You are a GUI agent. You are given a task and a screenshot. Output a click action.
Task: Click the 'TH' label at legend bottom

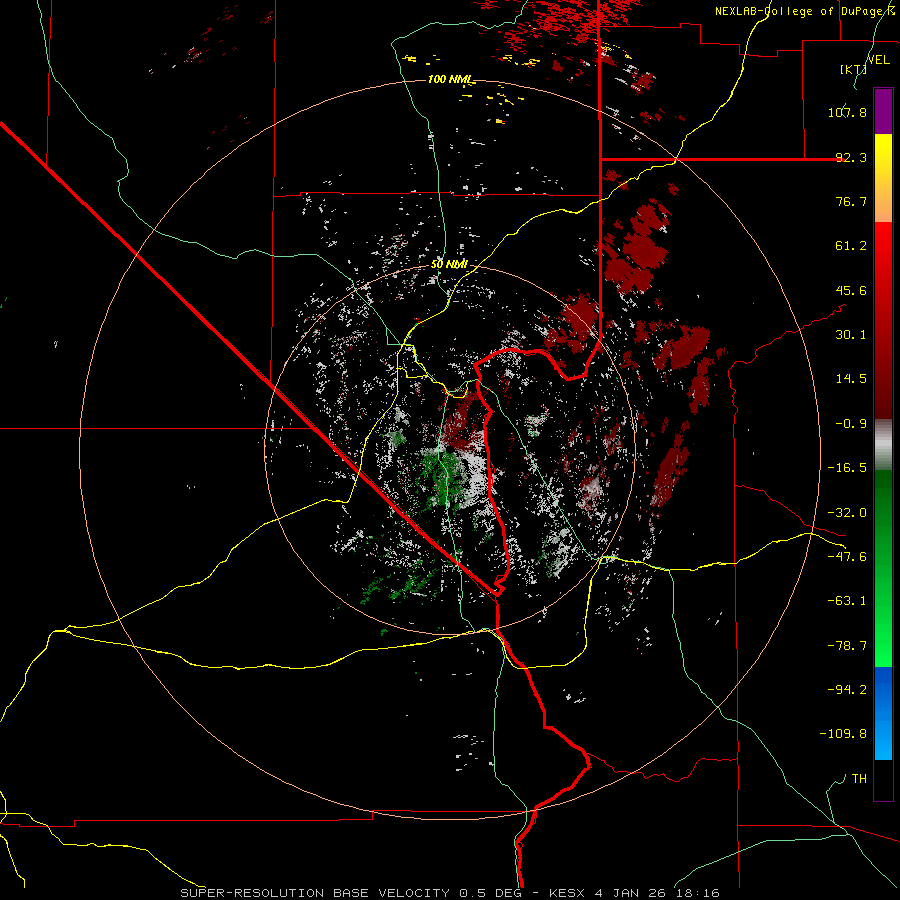(859, 779)
